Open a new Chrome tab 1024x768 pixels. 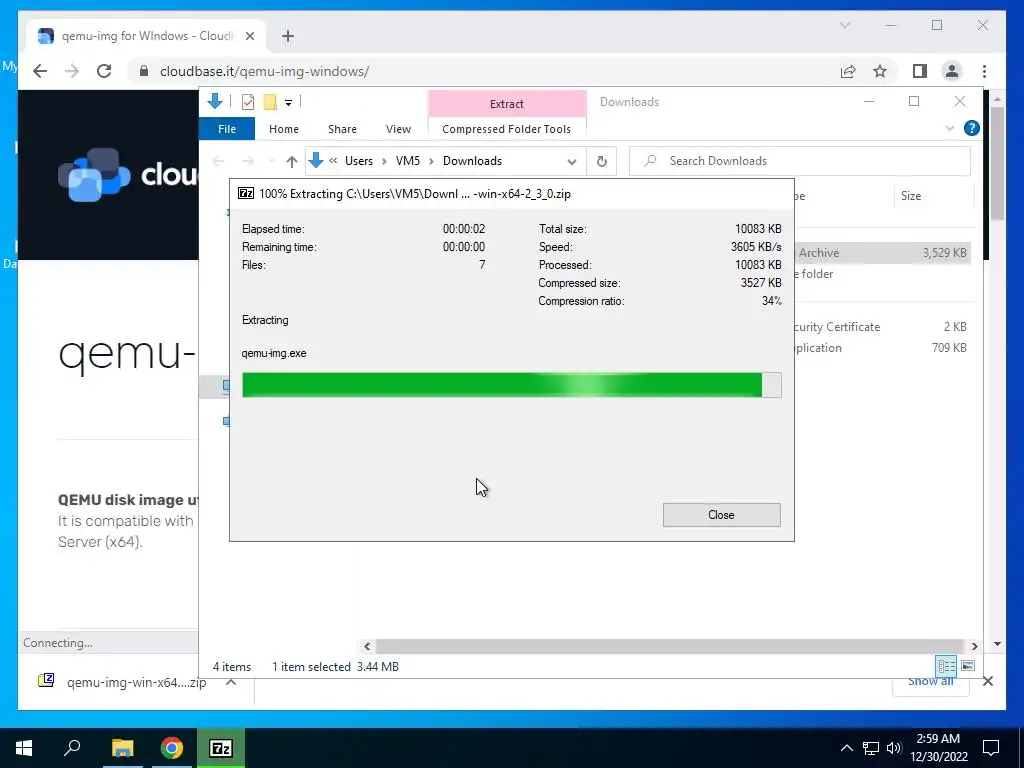[288, 36]
